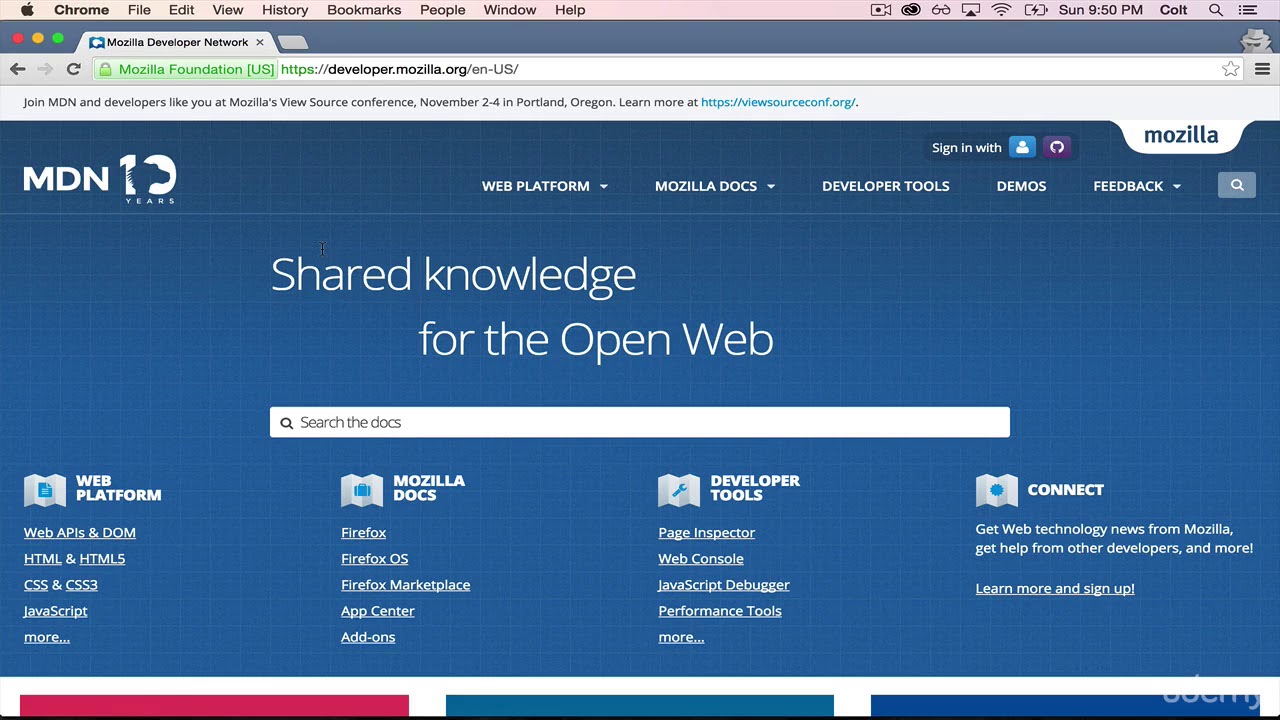Click more link under Developer Tools
Viewport: 1280px width, 720px height.
[681, 637]
